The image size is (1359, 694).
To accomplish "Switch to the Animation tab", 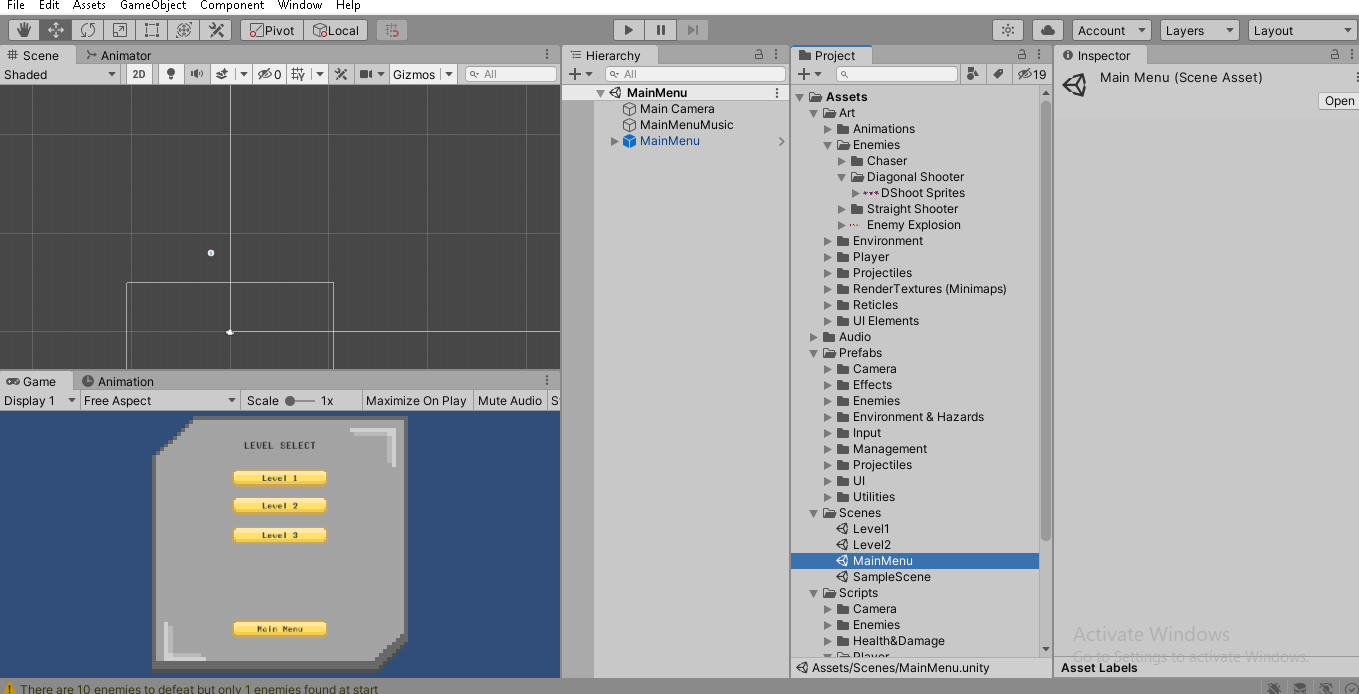I will tap(118, 381).
